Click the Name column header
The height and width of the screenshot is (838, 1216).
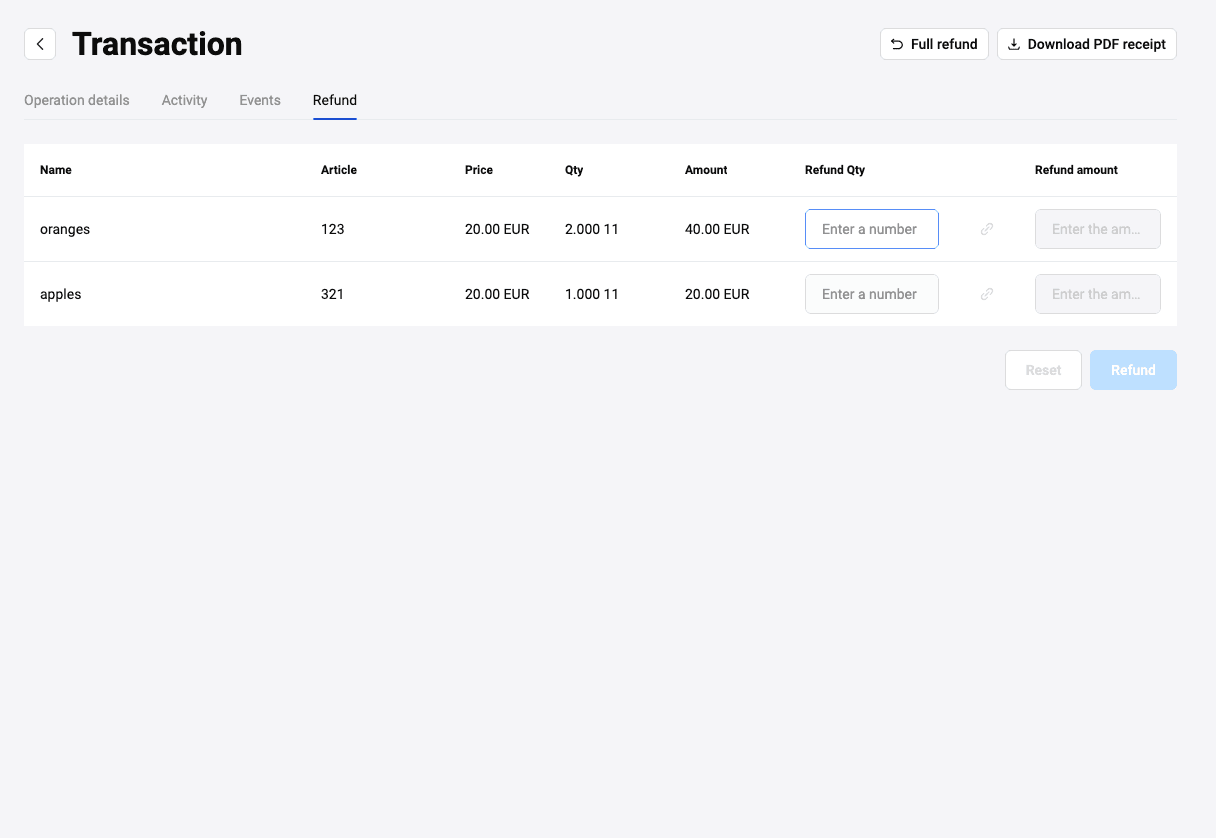(56, 170)
